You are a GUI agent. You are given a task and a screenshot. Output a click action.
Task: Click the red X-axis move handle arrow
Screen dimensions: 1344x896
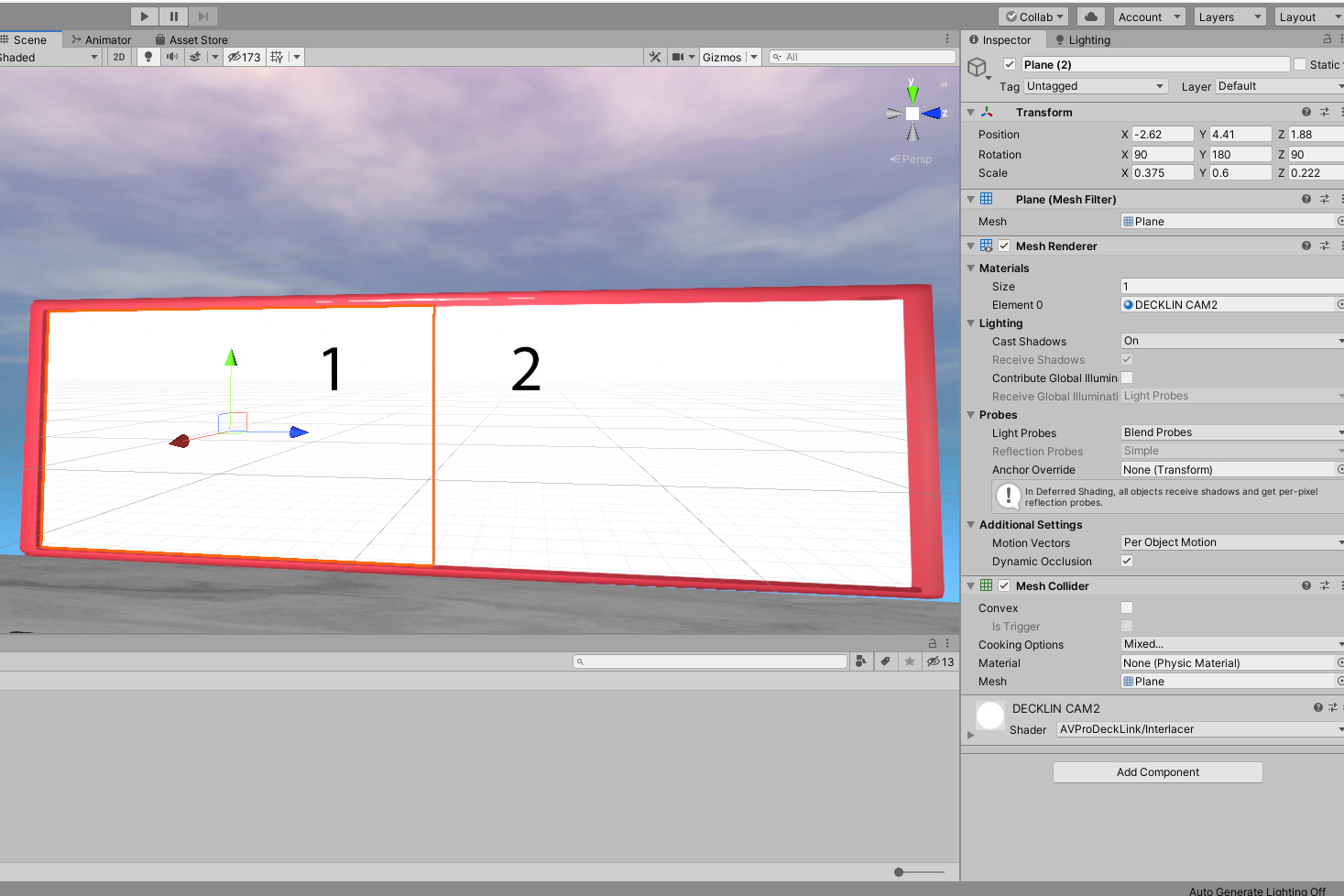[x=180, y=441]
